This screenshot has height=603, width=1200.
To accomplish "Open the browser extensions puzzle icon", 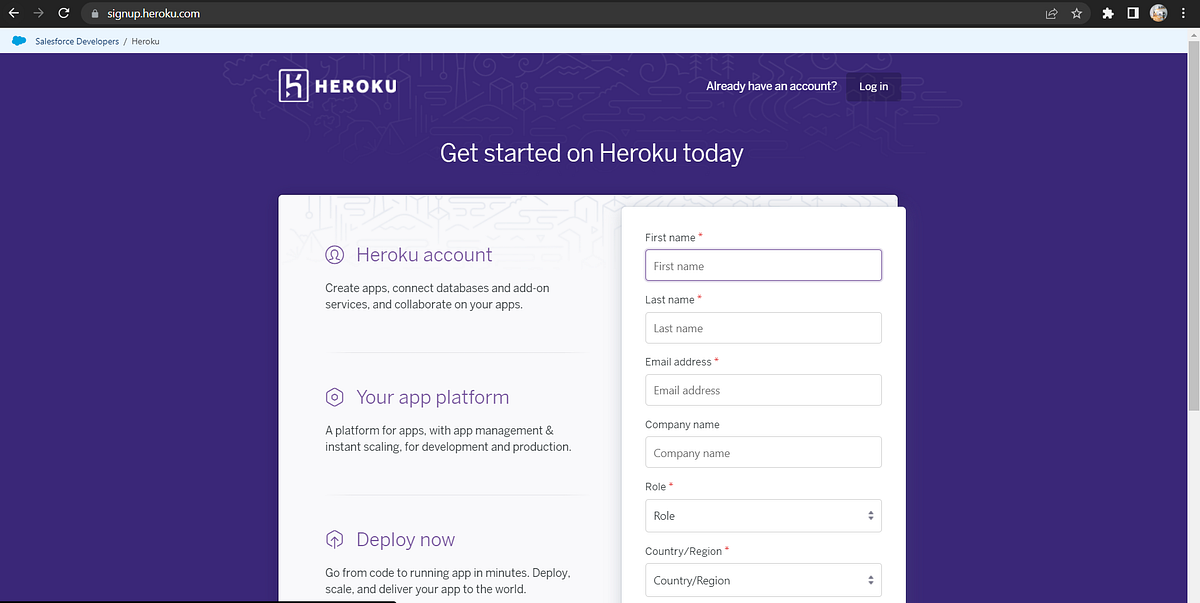I will click(1107, 13).
